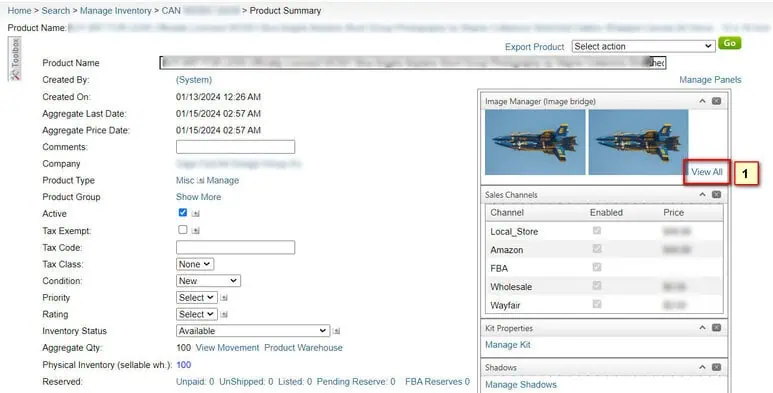Click Show More for Product Group

pyautogui.click(x=198, y=197)
